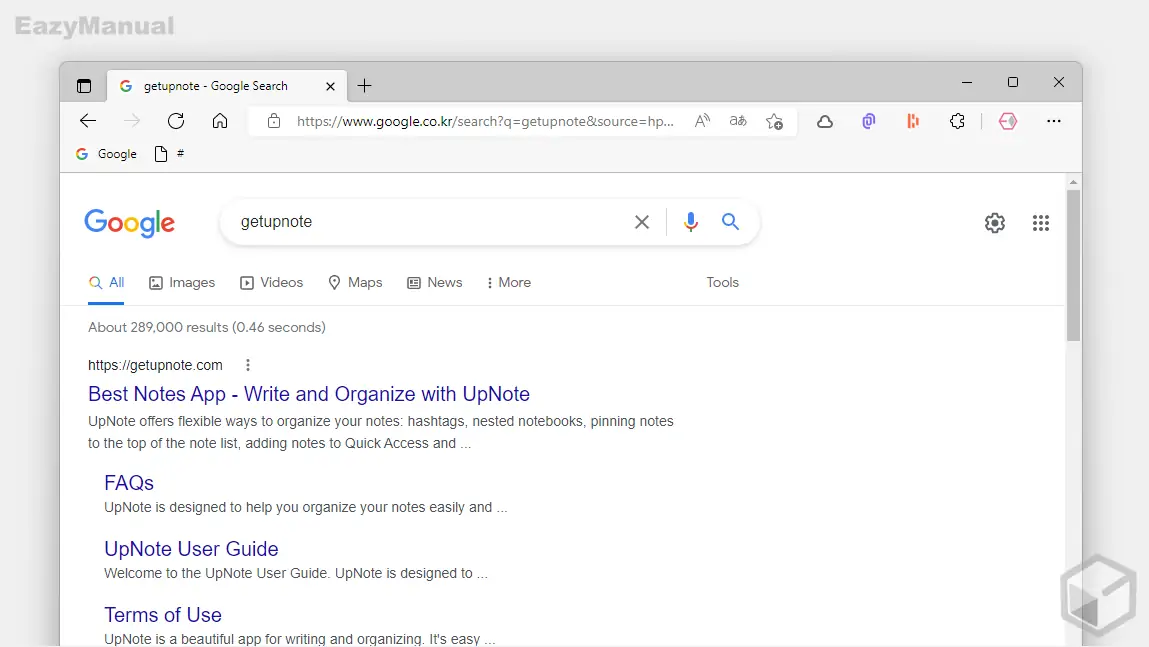Reload the current page
The width and height of the screenshot is (1149, 647).
tap(176, 121)
